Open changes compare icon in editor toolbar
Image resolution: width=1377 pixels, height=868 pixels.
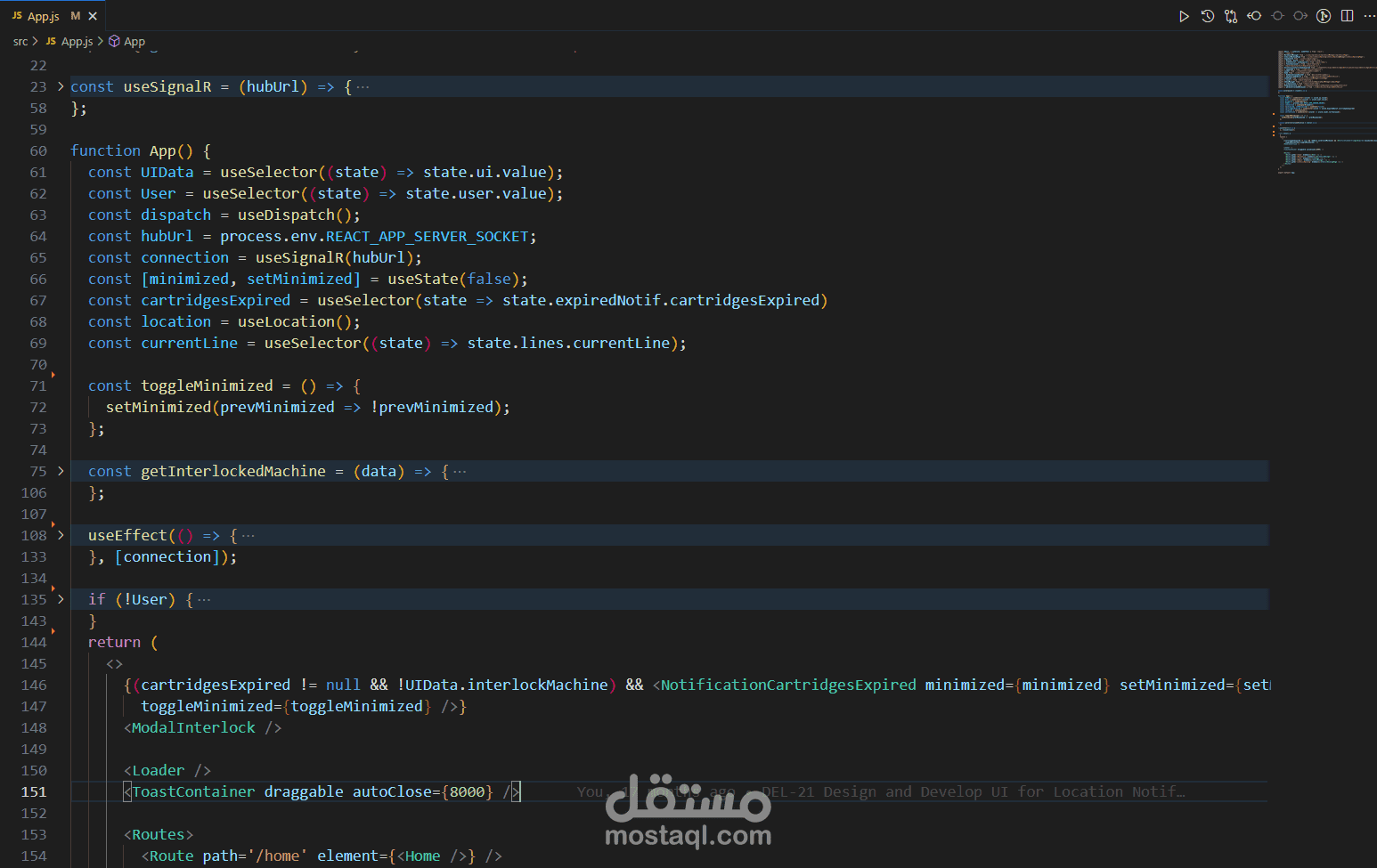coord(1231,16)
